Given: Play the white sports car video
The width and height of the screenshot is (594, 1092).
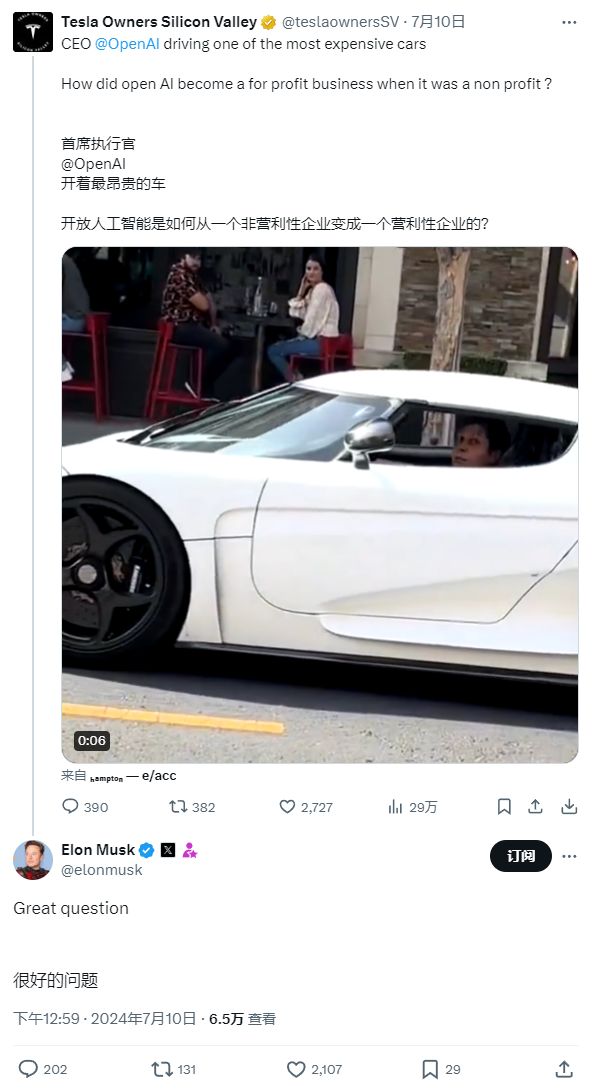Looking at the screenshot, I should pyautogui.click(x=320, y=505).
